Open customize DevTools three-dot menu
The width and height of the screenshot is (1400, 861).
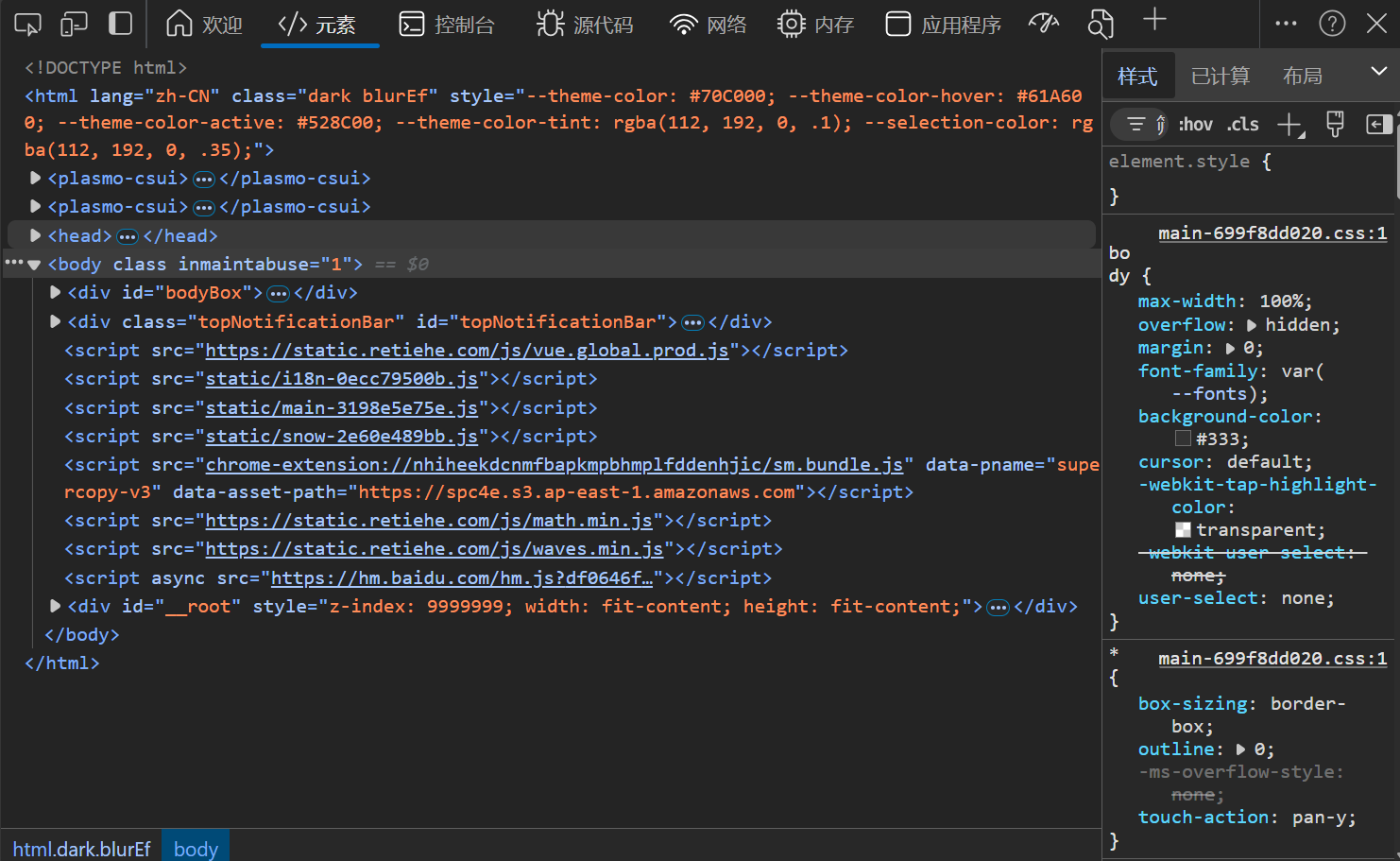(x=1286, y=24)
